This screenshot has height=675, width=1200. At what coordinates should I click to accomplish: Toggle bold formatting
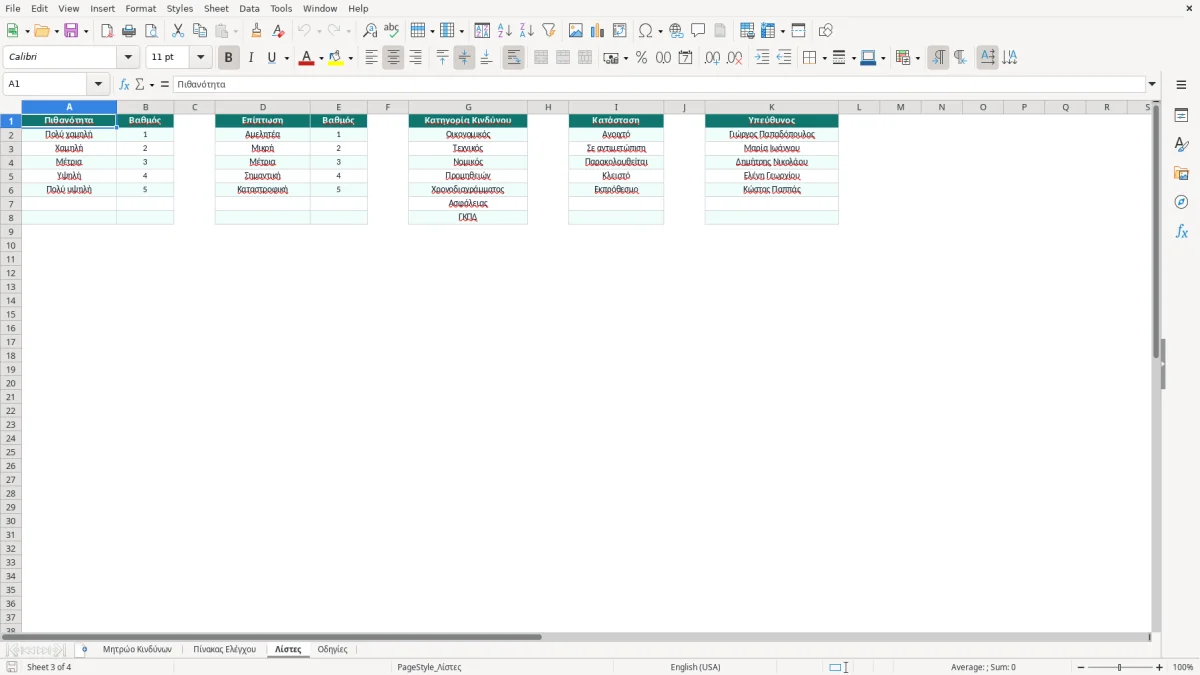[x=229, y=58]
